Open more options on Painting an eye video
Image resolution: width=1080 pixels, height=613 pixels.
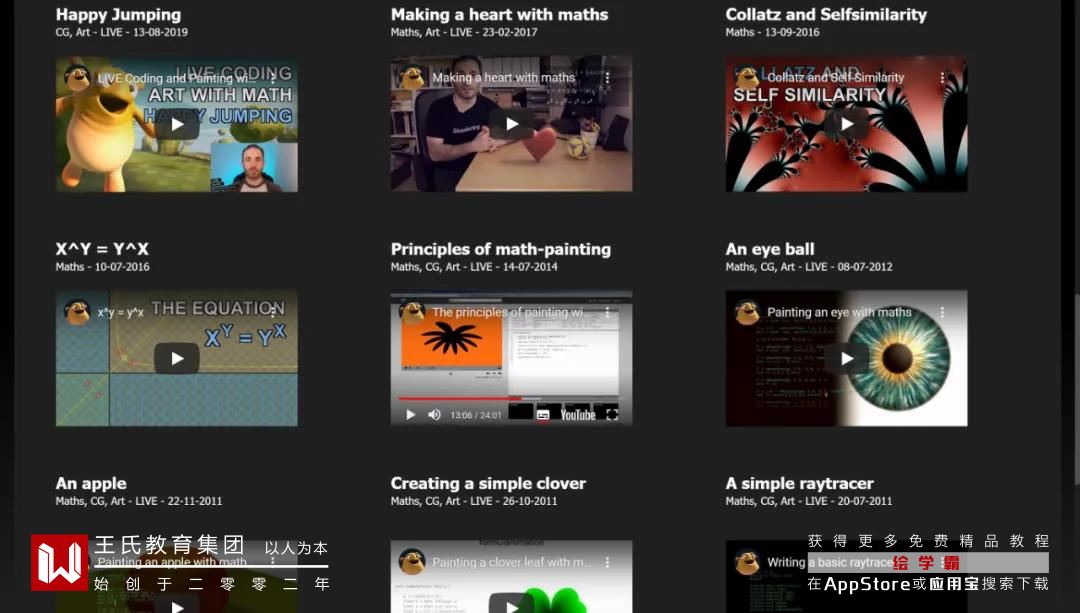(942, 312)
